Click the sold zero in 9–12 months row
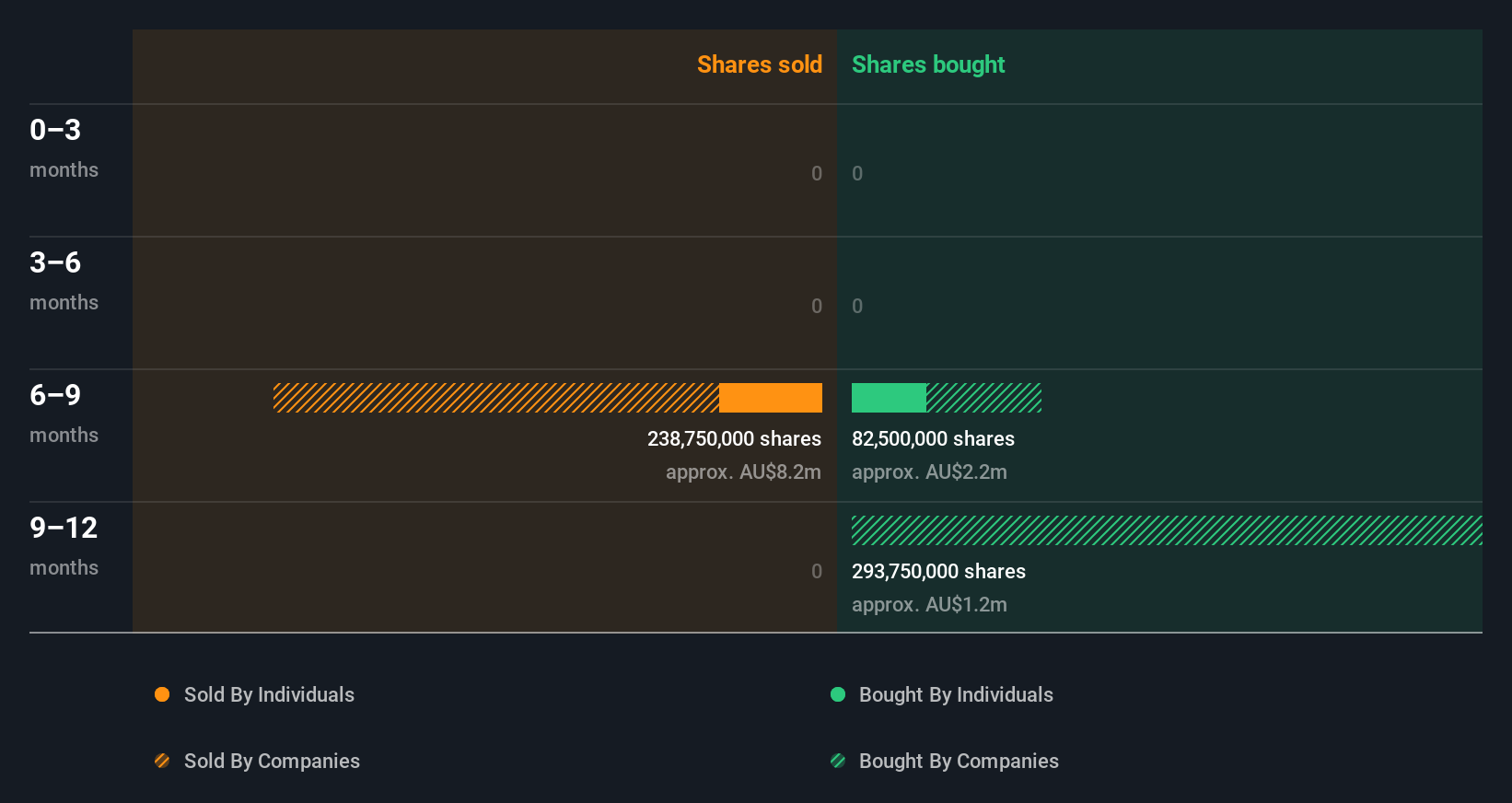The width and height of the screenshot is (1512, 803). click(x=817, y=571)
